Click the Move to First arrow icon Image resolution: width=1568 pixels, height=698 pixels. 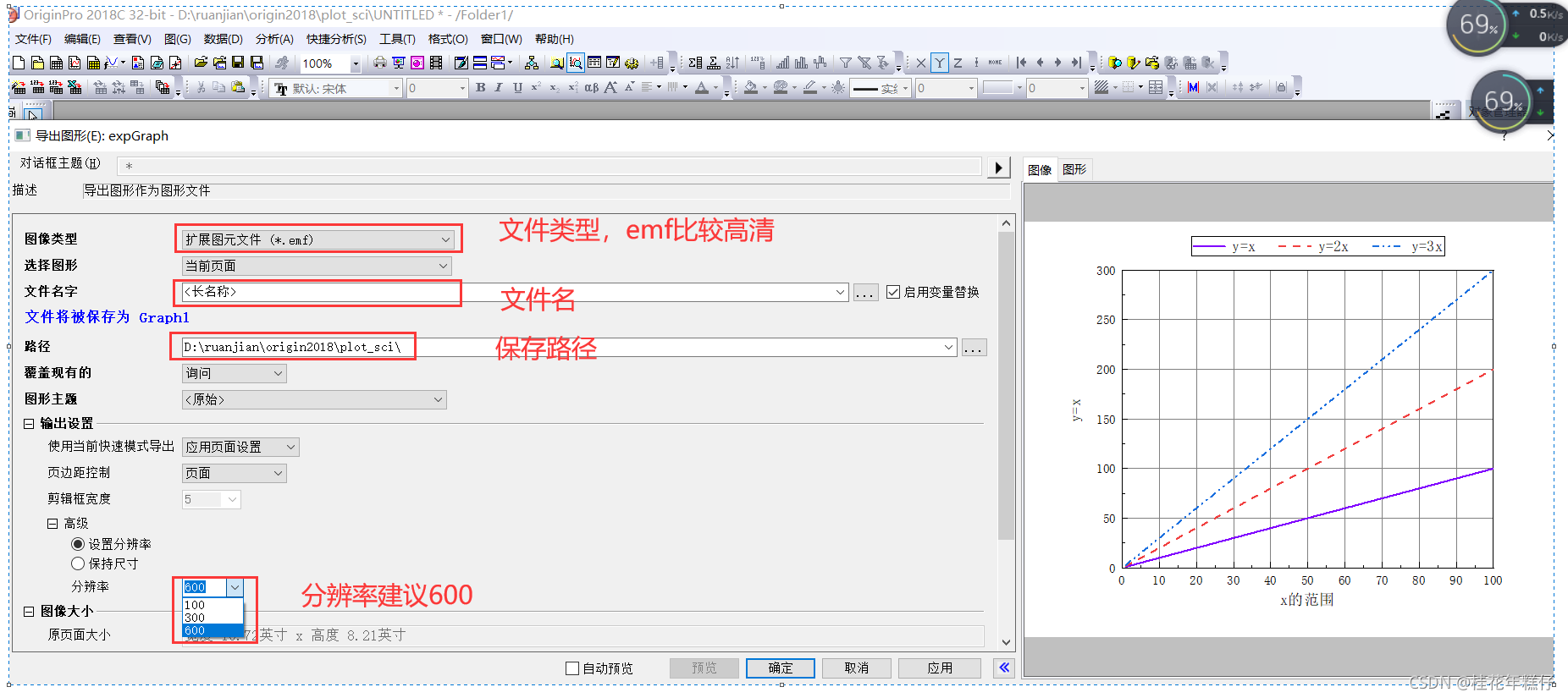(x=1021, y=63)
